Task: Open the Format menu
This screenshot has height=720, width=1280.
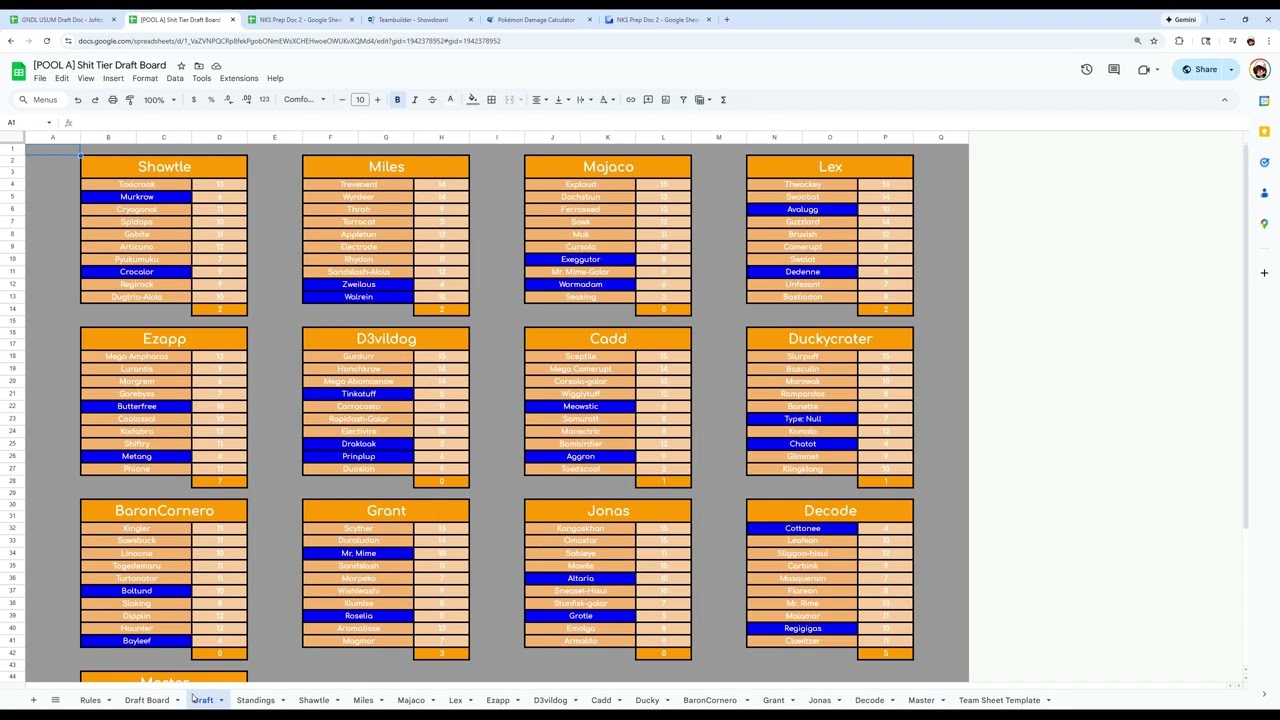Action: point(145,79)
